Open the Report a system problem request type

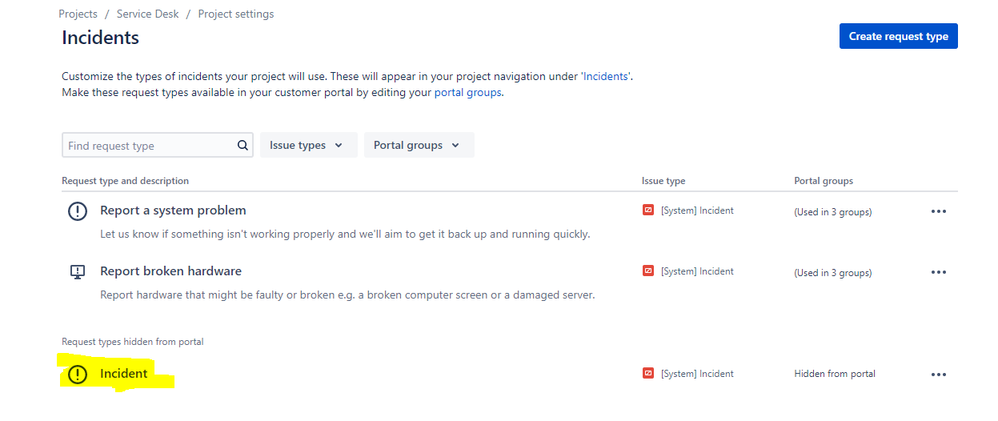tap(173, 210)
